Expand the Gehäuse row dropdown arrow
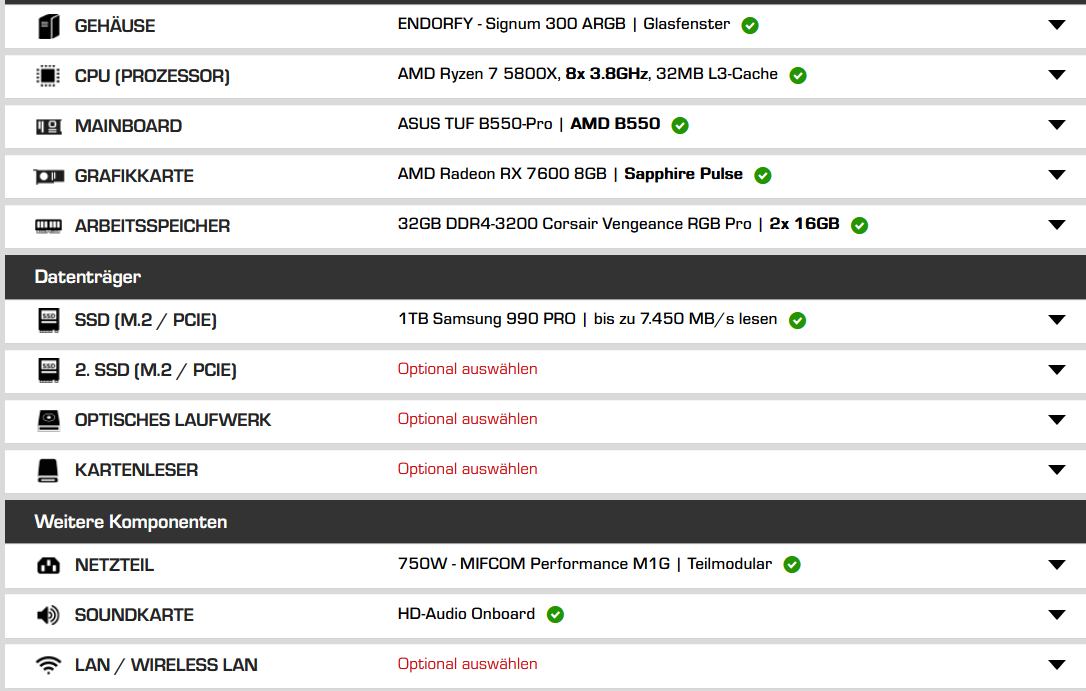The height and width of the screenshot is (691, 1086). click(1057, 25)
